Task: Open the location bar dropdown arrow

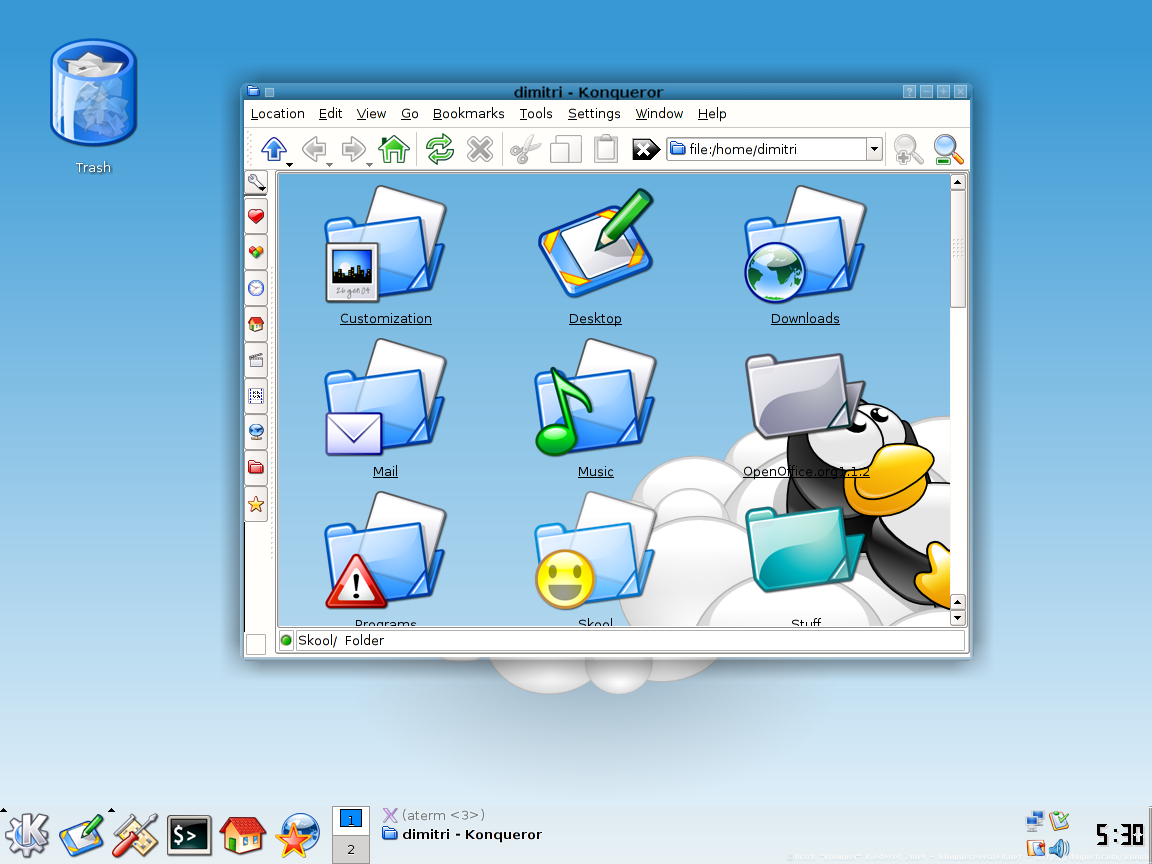Action: pyautogui.click(x=874, y=149)
